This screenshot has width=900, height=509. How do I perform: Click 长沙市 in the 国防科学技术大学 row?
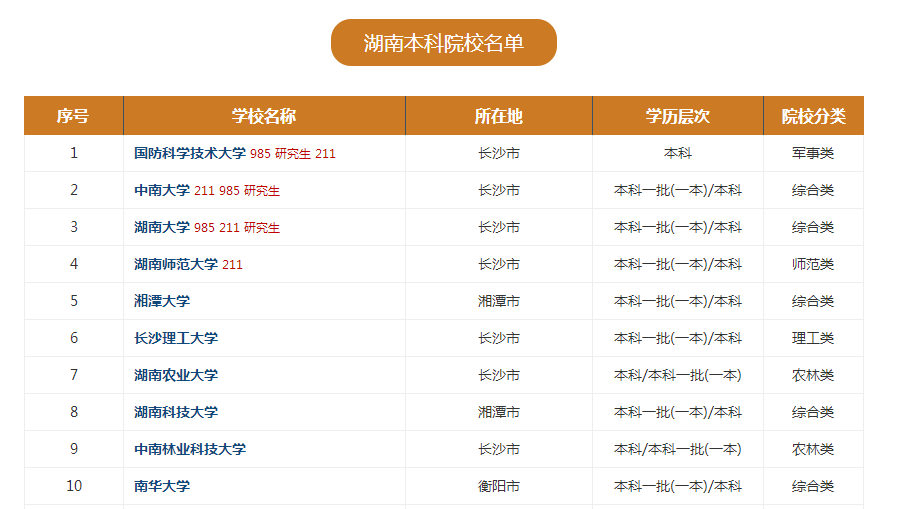pyautogui.click(x=499, y=153)
